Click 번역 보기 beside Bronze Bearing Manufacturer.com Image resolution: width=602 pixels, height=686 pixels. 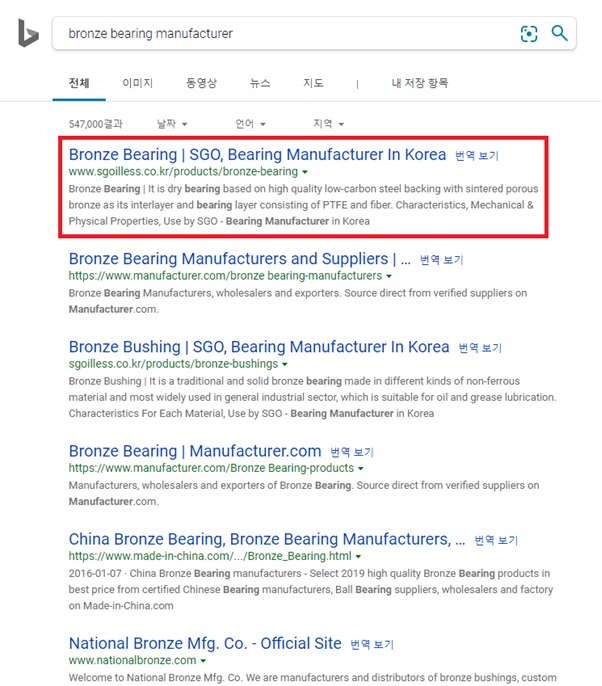pos(352,452)
